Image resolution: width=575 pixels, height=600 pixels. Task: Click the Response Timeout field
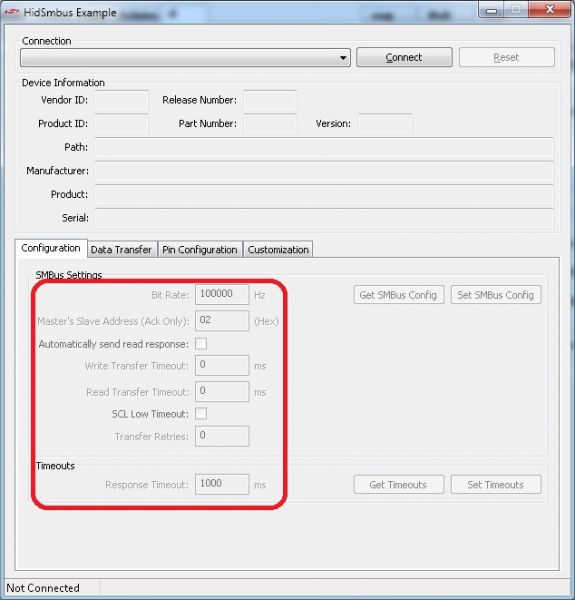pyautogui.click(x=222, y=484)
